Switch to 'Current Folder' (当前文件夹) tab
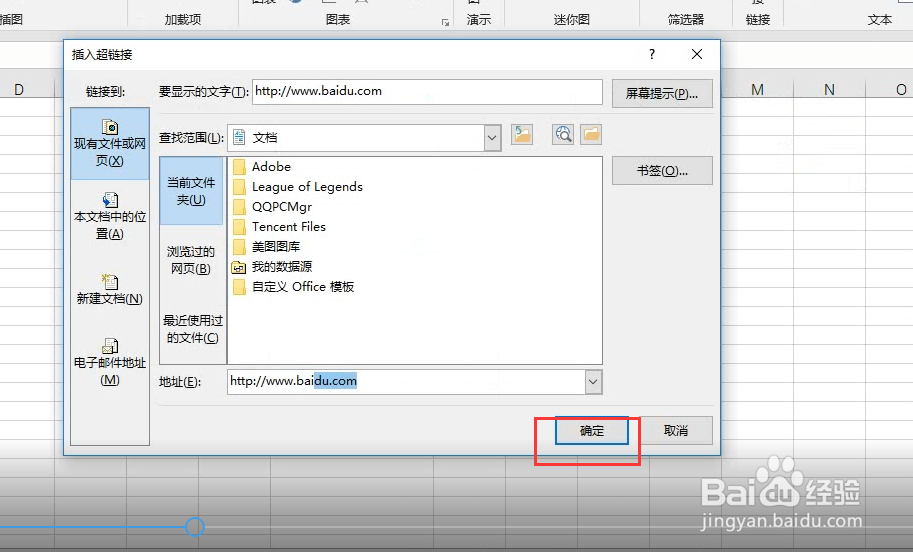Image resolution: width=913 pixels, height=552 pixels. (x=191, y=191)
